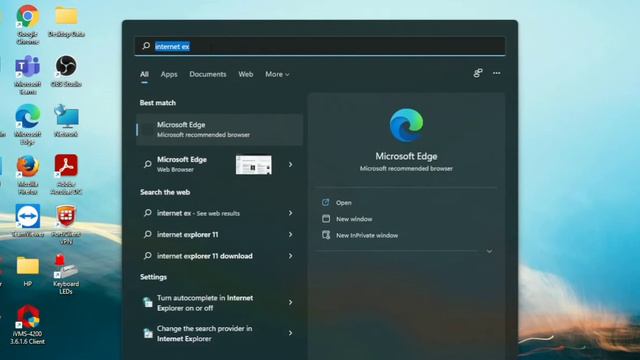Screen dimensions: 640x360
Task: Expand the search provider setting arrow
Action: (290, 333)
